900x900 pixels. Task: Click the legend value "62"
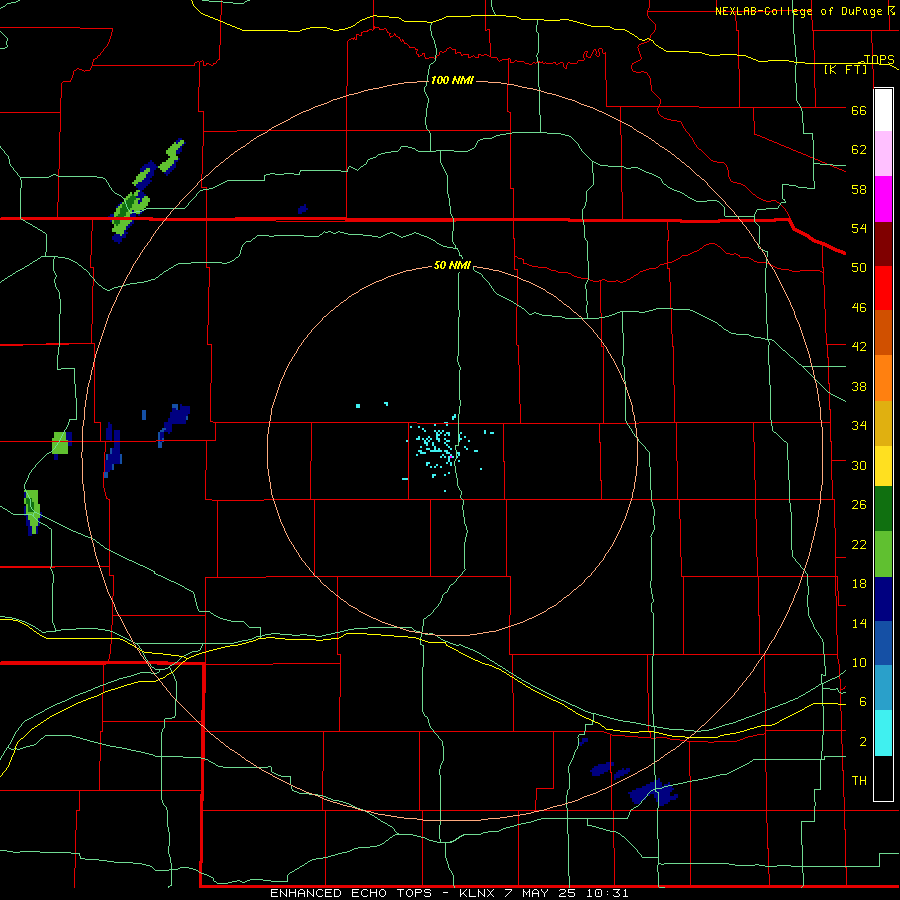(x=859, y=150)
